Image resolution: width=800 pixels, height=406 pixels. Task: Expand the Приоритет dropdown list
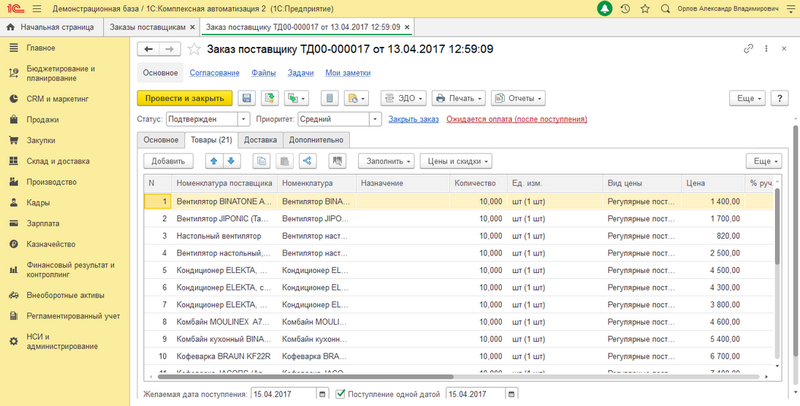click(376, 119)
